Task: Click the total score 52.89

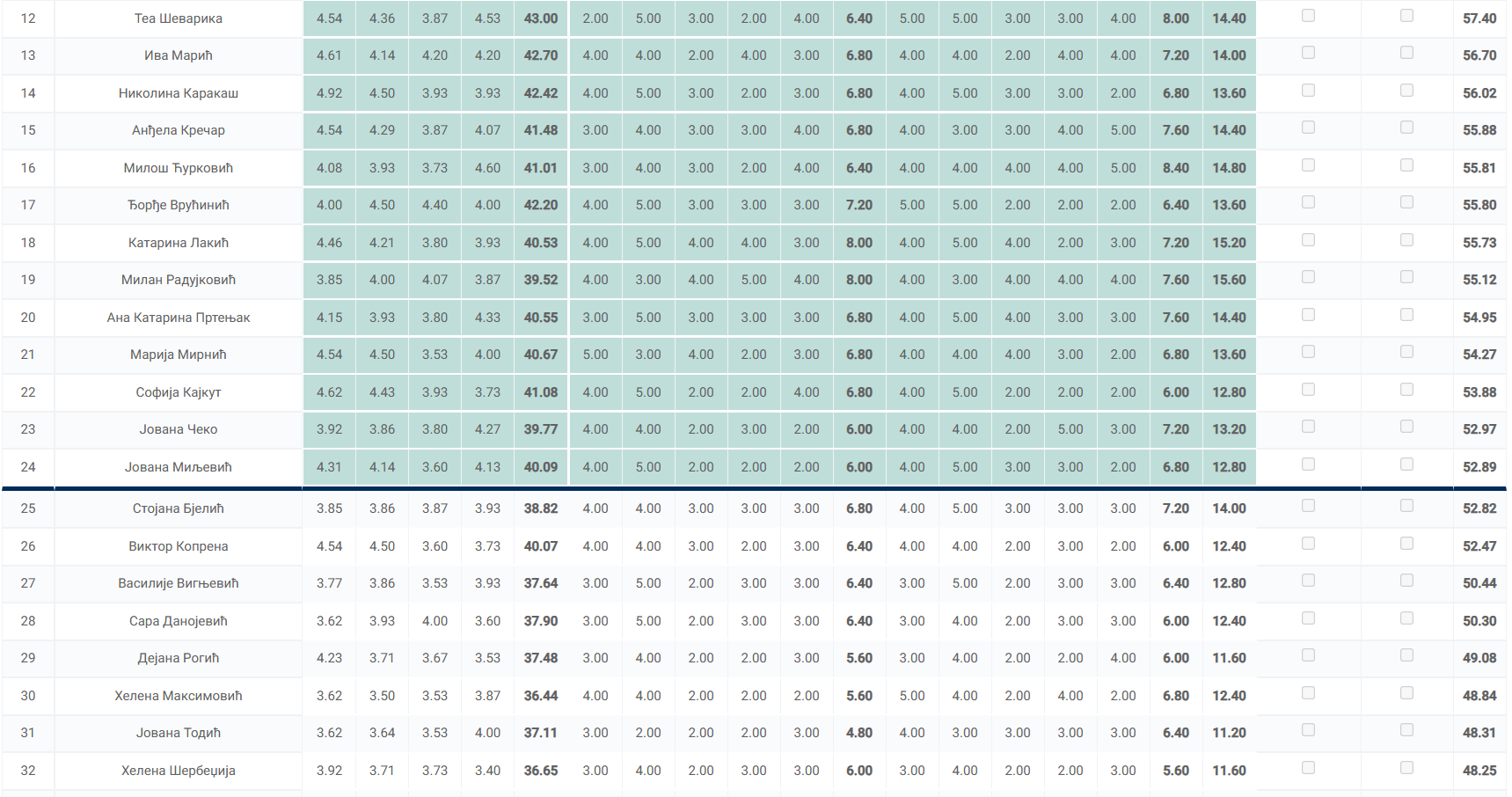Action: pos(1479,467)
